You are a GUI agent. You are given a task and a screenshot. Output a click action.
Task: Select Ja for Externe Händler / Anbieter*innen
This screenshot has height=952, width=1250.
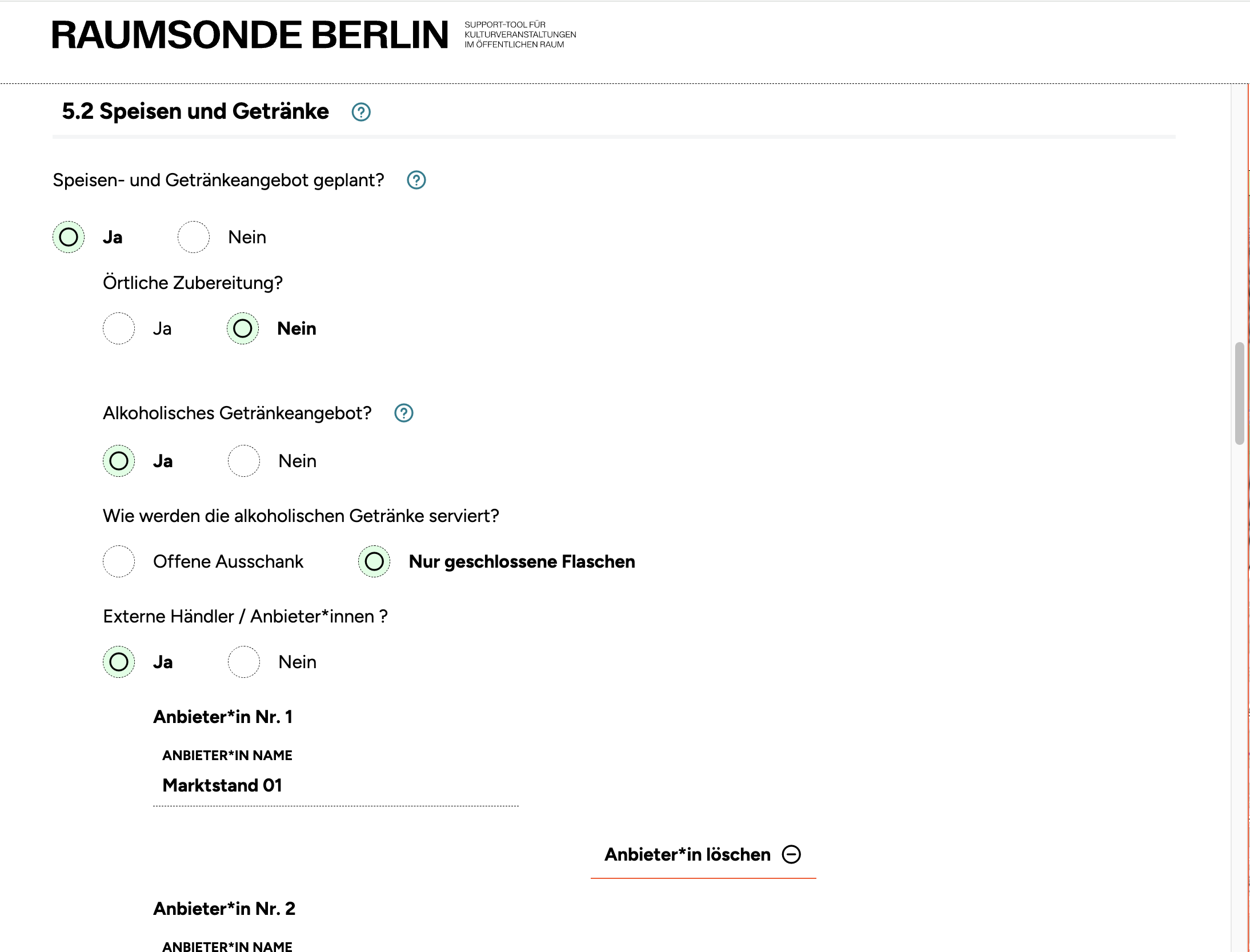coord(119,662)
